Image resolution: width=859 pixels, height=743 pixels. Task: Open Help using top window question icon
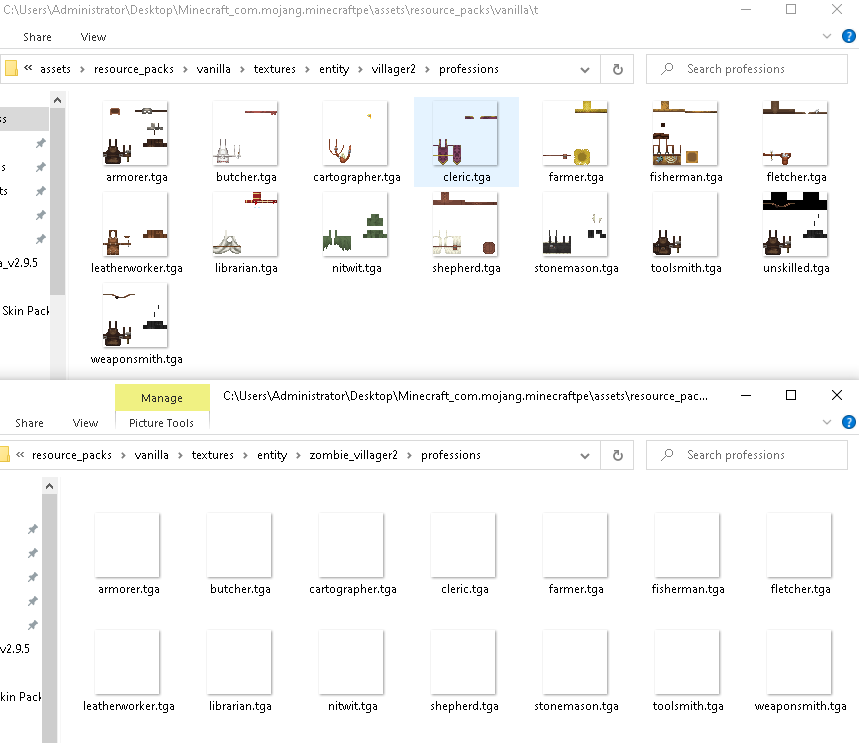coord(849,36)
